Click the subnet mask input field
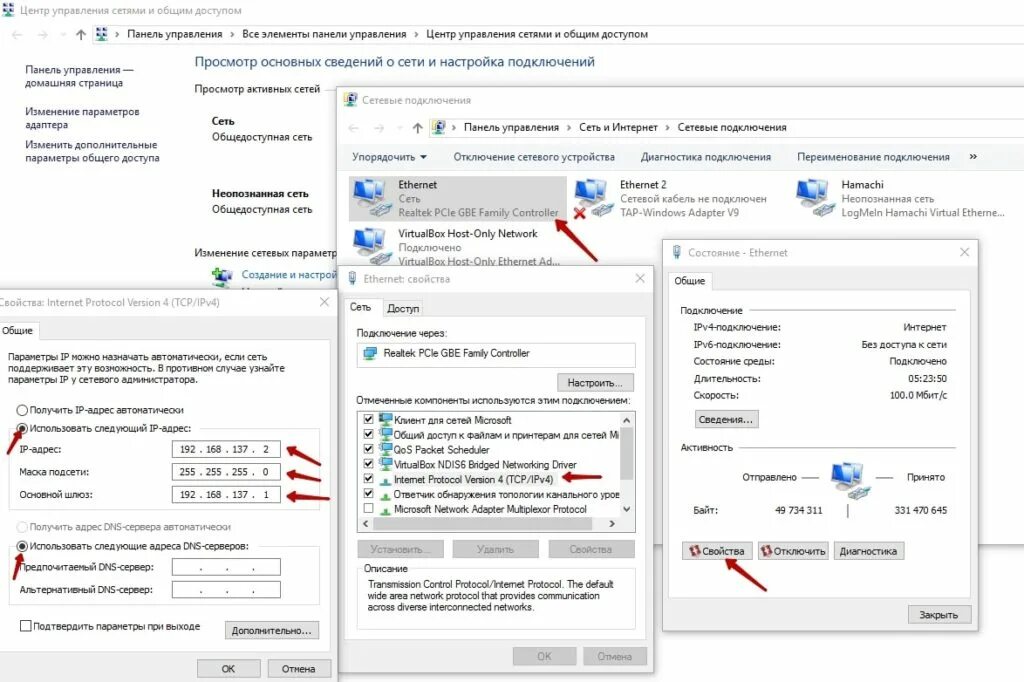Screen dimensions: 1024x682 pos(226,472)
